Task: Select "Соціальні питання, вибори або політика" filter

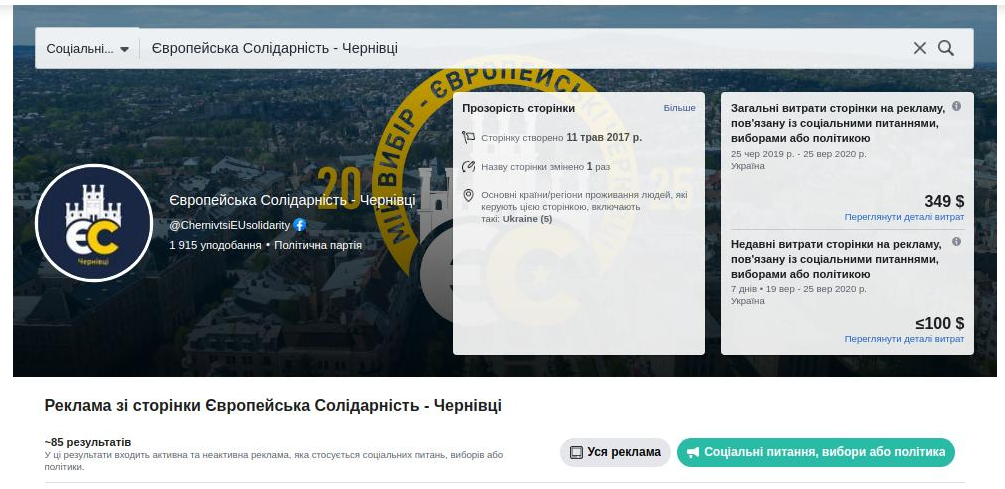Action: 816,452
